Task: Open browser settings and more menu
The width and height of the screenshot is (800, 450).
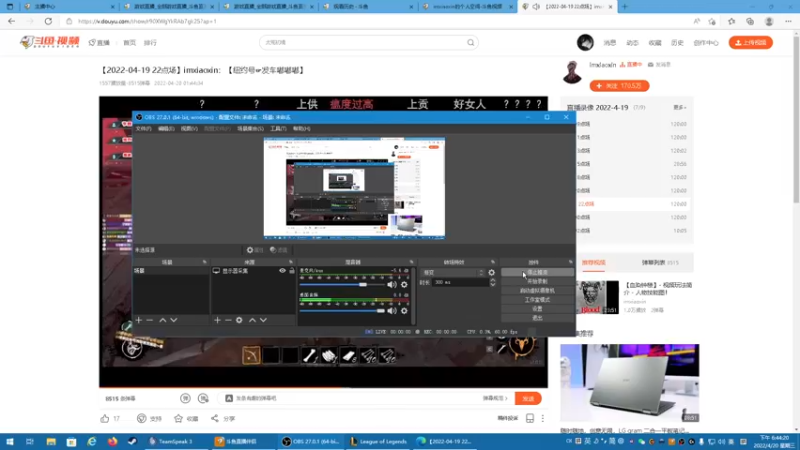Action: click(788, 21)
